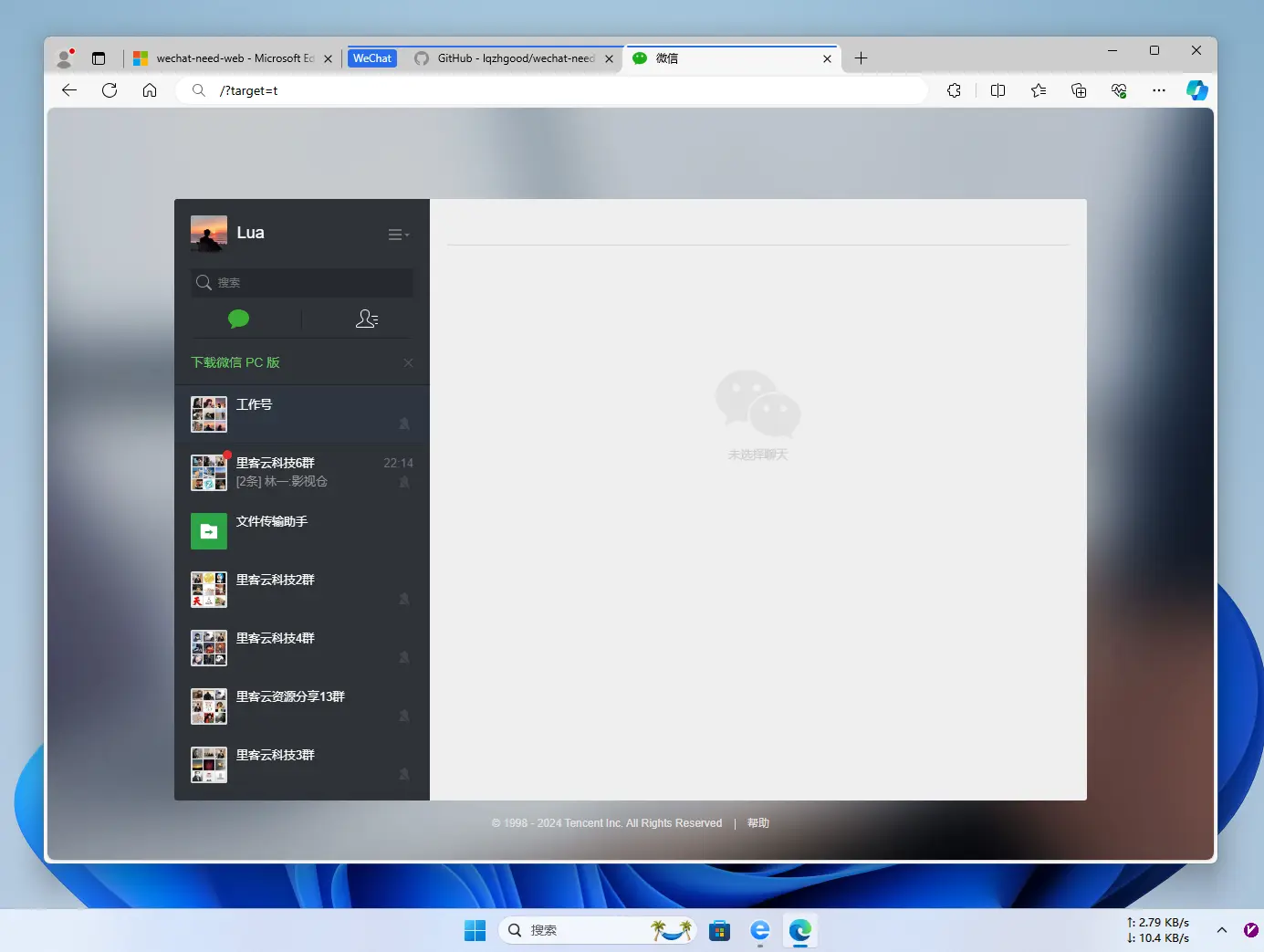1264x952 pixels.
Task: Click the muted bell icon on 里客云科技2群
Action: [x=404, y=599]
